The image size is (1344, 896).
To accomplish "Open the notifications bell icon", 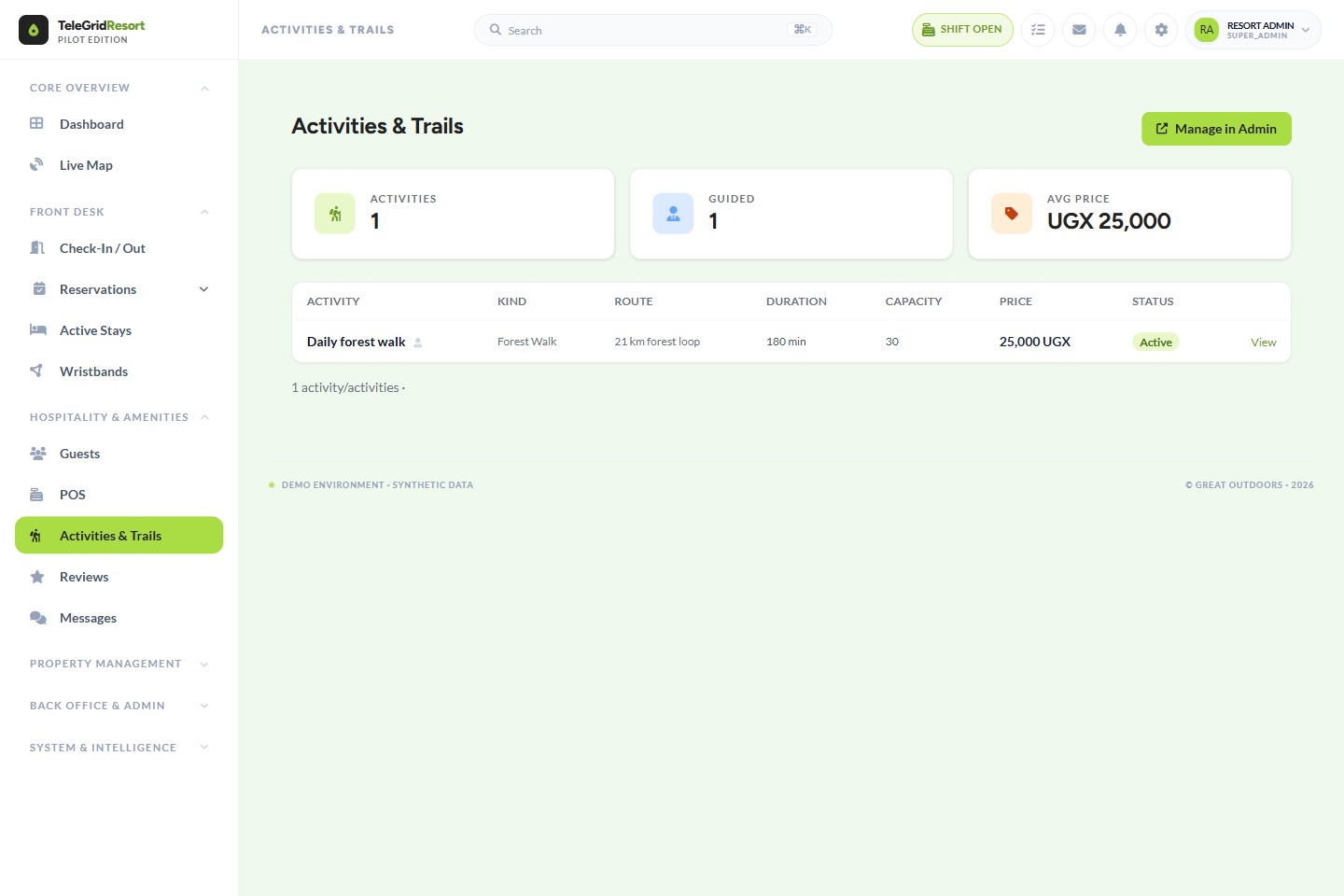I will click(x=1120, y=30).
